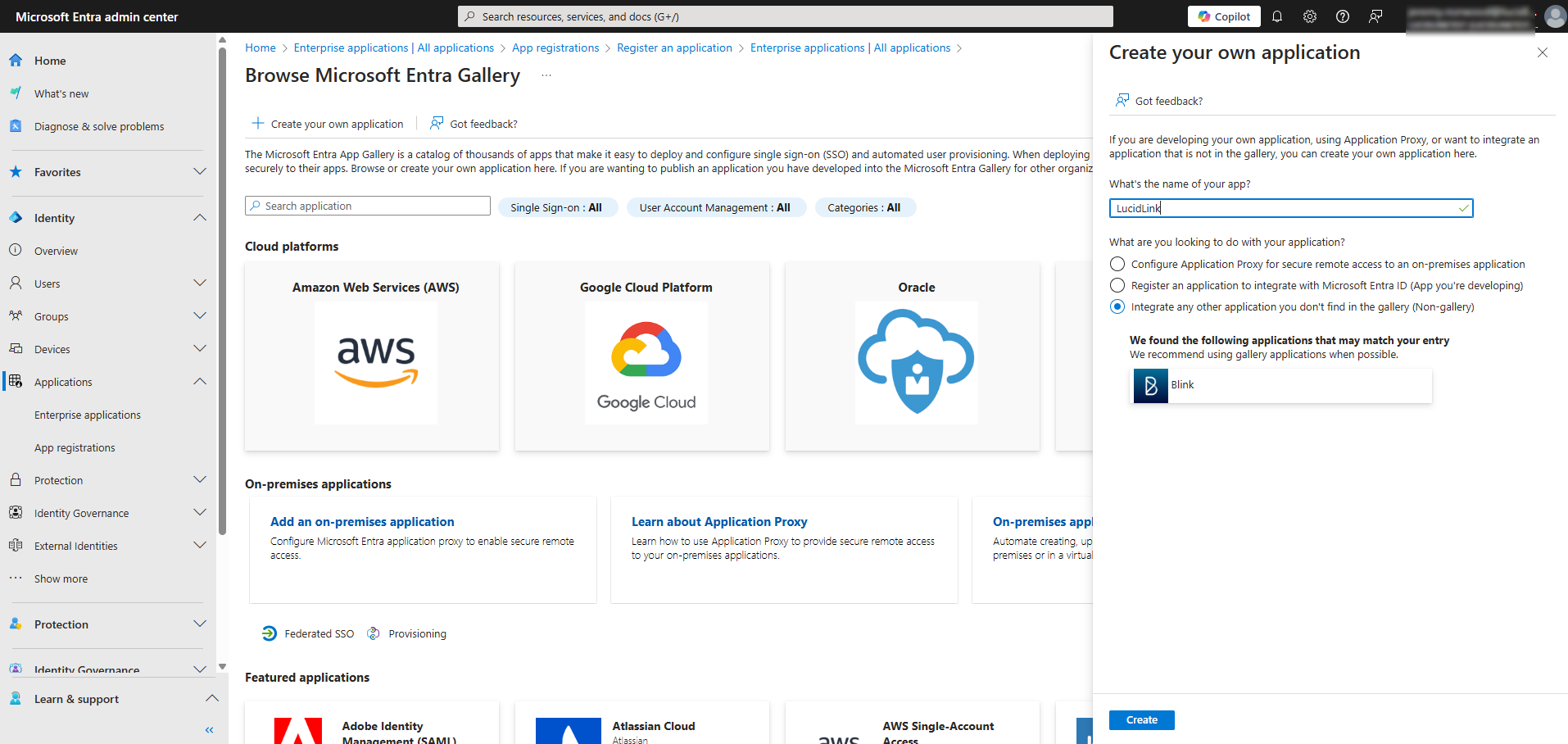The height and width of the screenshot is (744, 1568).
Task: Select Configure Application Proxy radio option
Action: click(1117, 264)
